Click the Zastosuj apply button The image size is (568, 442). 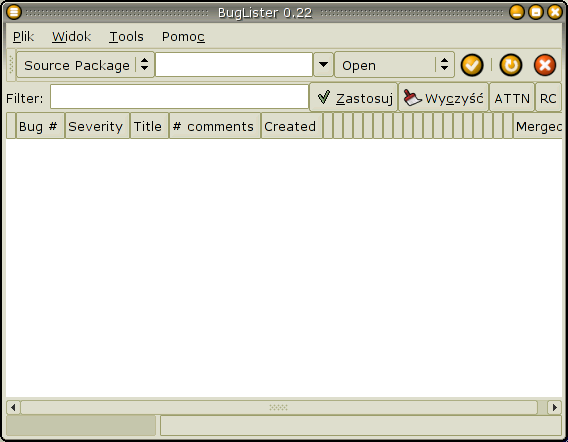pyautogui.click(x=354, y=98)
